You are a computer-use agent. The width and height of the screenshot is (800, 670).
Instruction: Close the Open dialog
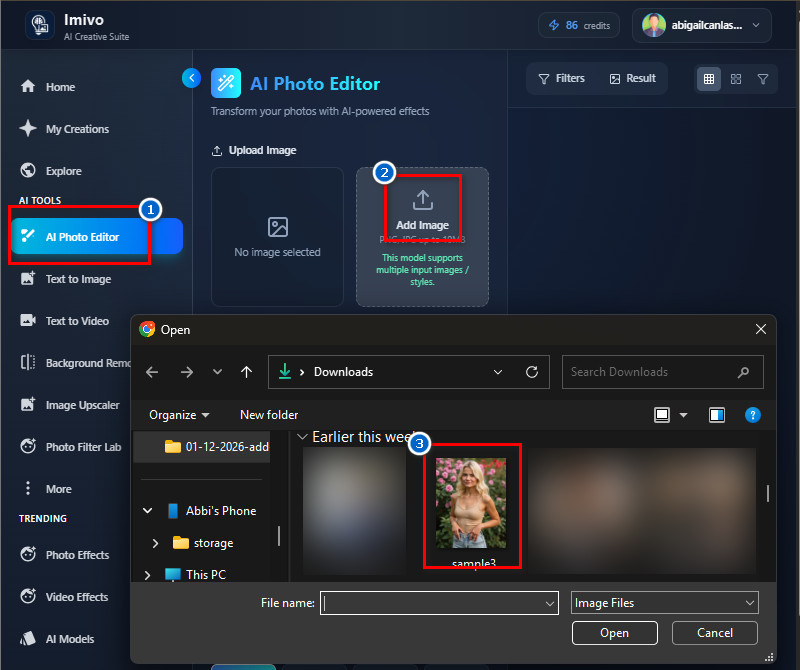(761, 329)
